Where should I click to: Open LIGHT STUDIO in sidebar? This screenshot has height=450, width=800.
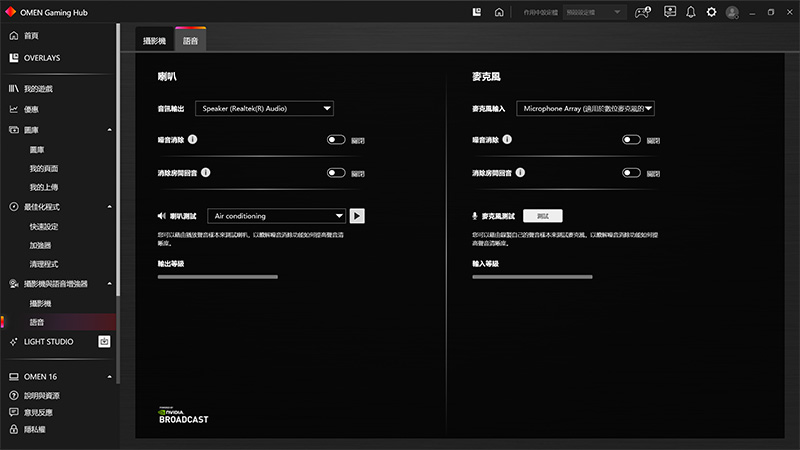[48, 342]
